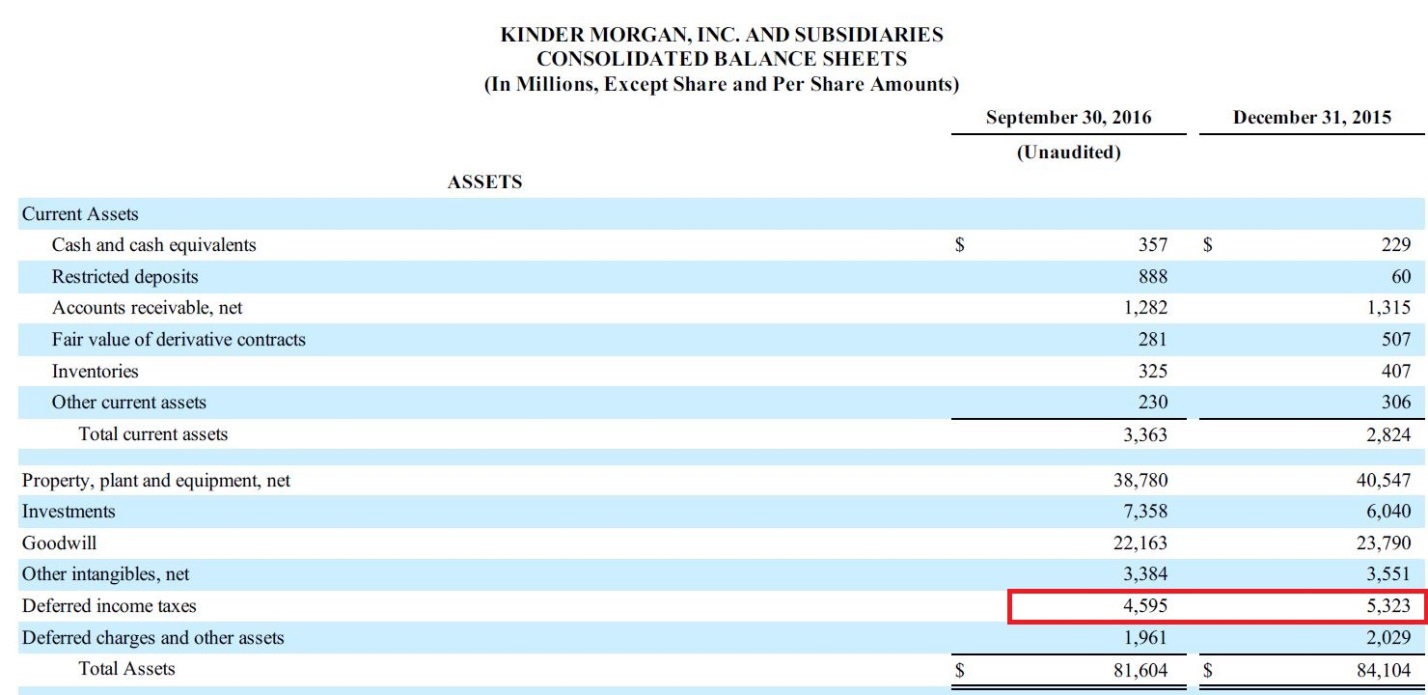Select the "Current Assets" row label

coord(80,214)
